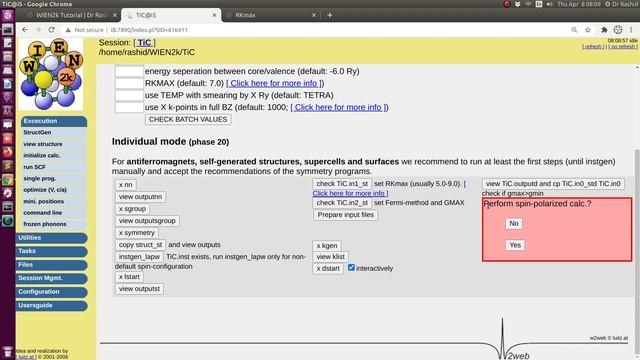Screen dimensions: 640x360
Task: Click the view outputnn button
Action: pyautogui.click(x=140, y=197)
